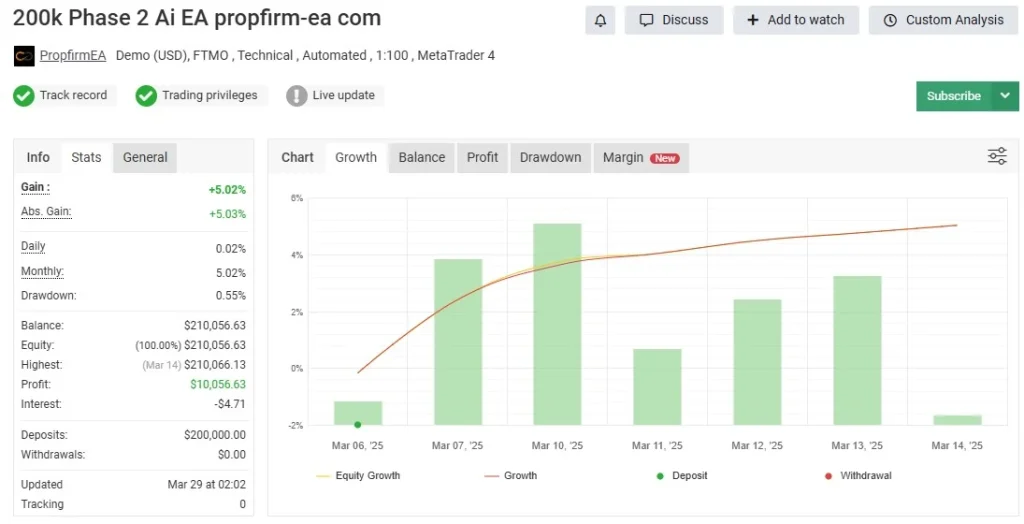Click the PropfirmEA avatar logo

pyautogui.click(x=24, y=56)
